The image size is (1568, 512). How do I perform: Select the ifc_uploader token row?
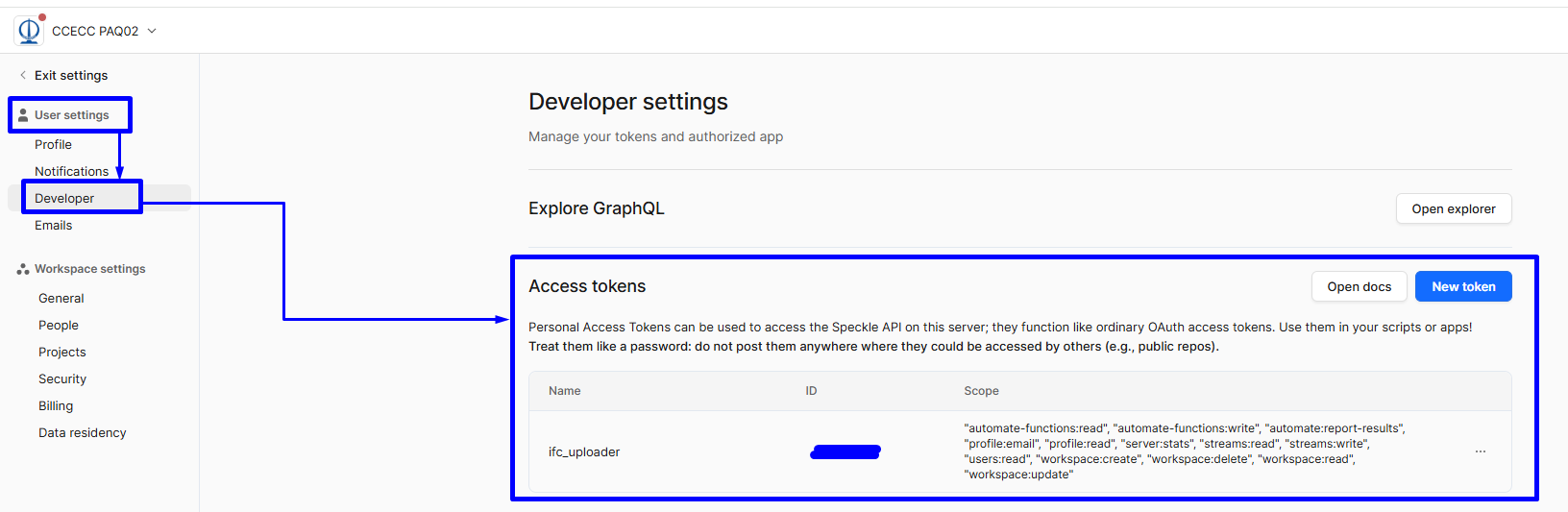point(584,451)
